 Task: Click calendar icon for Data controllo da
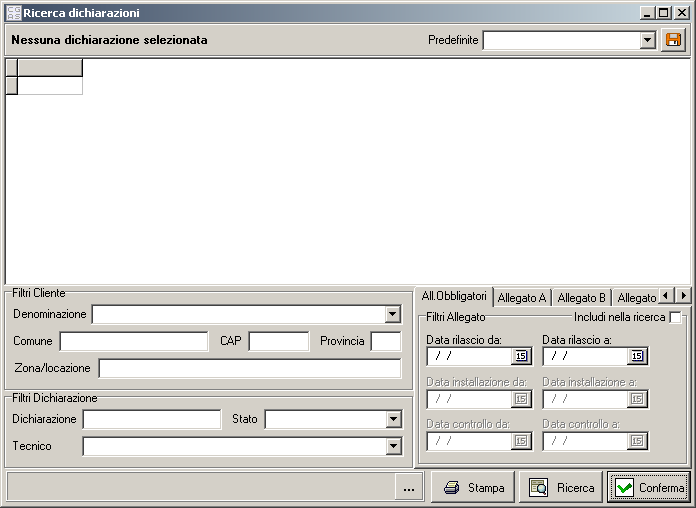point(521,441)
